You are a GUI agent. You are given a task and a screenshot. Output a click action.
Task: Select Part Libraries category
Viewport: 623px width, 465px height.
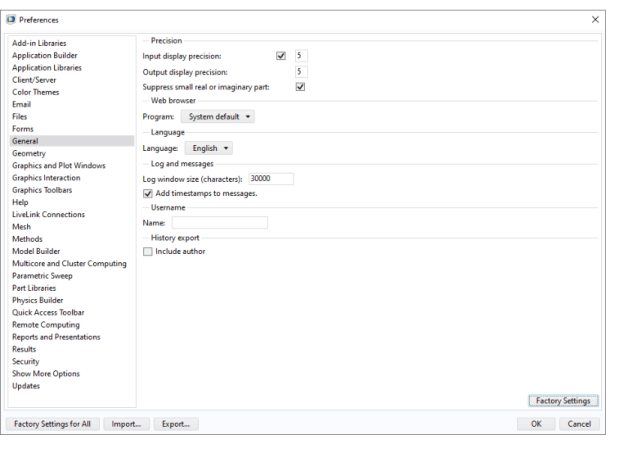click(x=72, y=288)
